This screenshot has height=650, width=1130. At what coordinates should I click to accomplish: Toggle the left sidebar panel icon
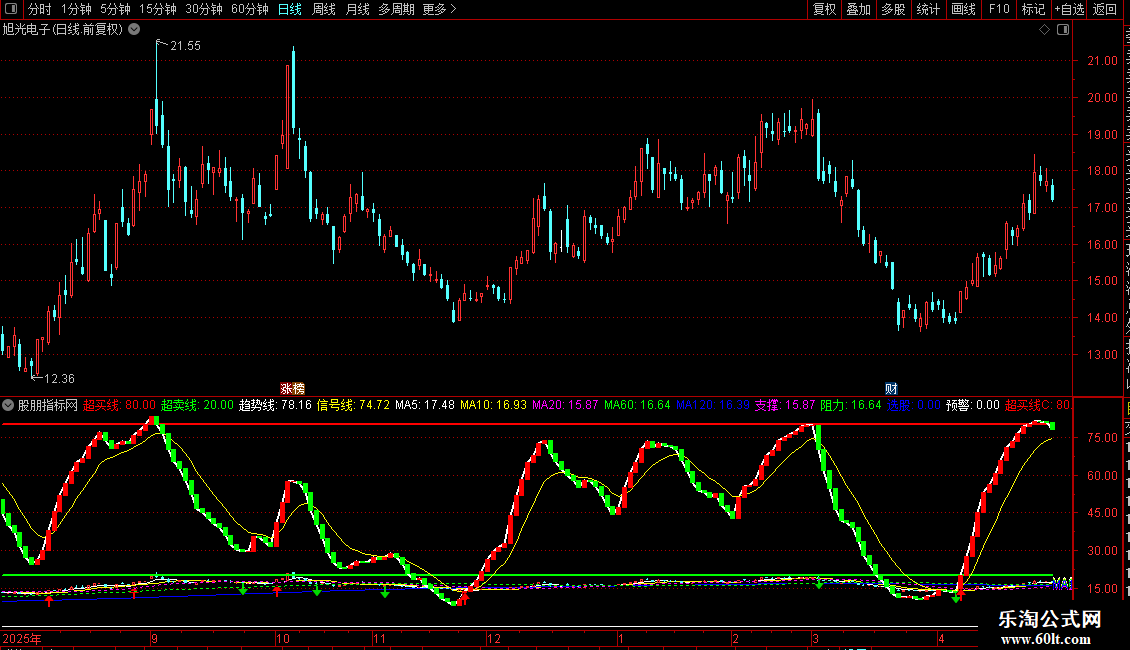click(11, 9)
